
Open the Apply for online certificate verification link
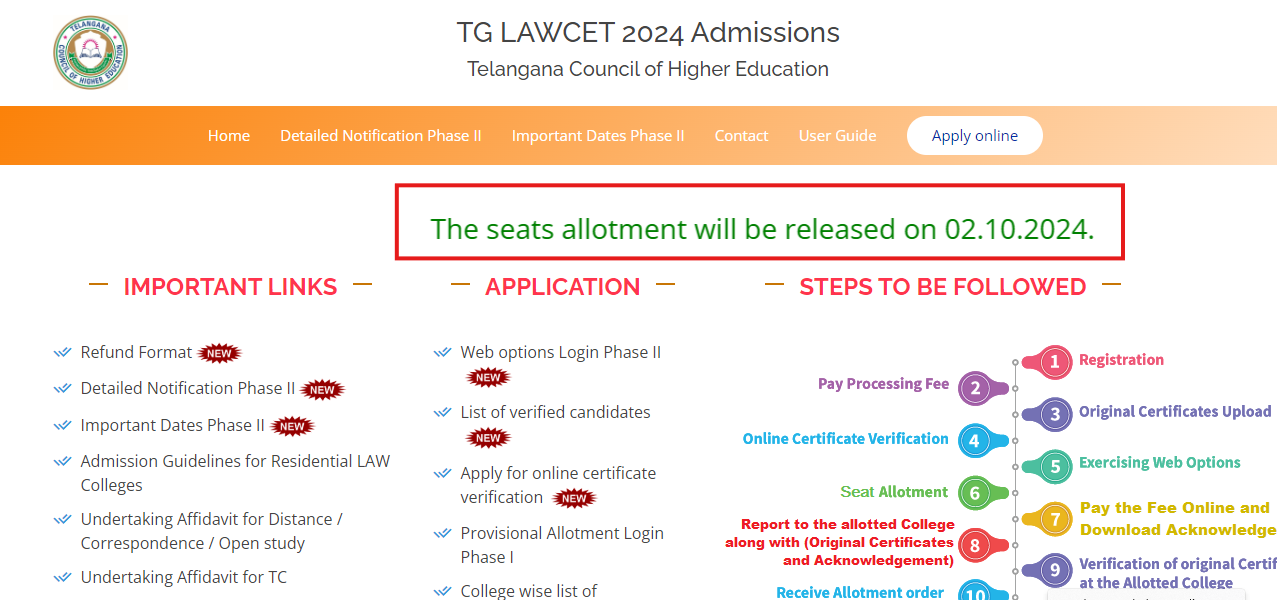tap(557, 484)
